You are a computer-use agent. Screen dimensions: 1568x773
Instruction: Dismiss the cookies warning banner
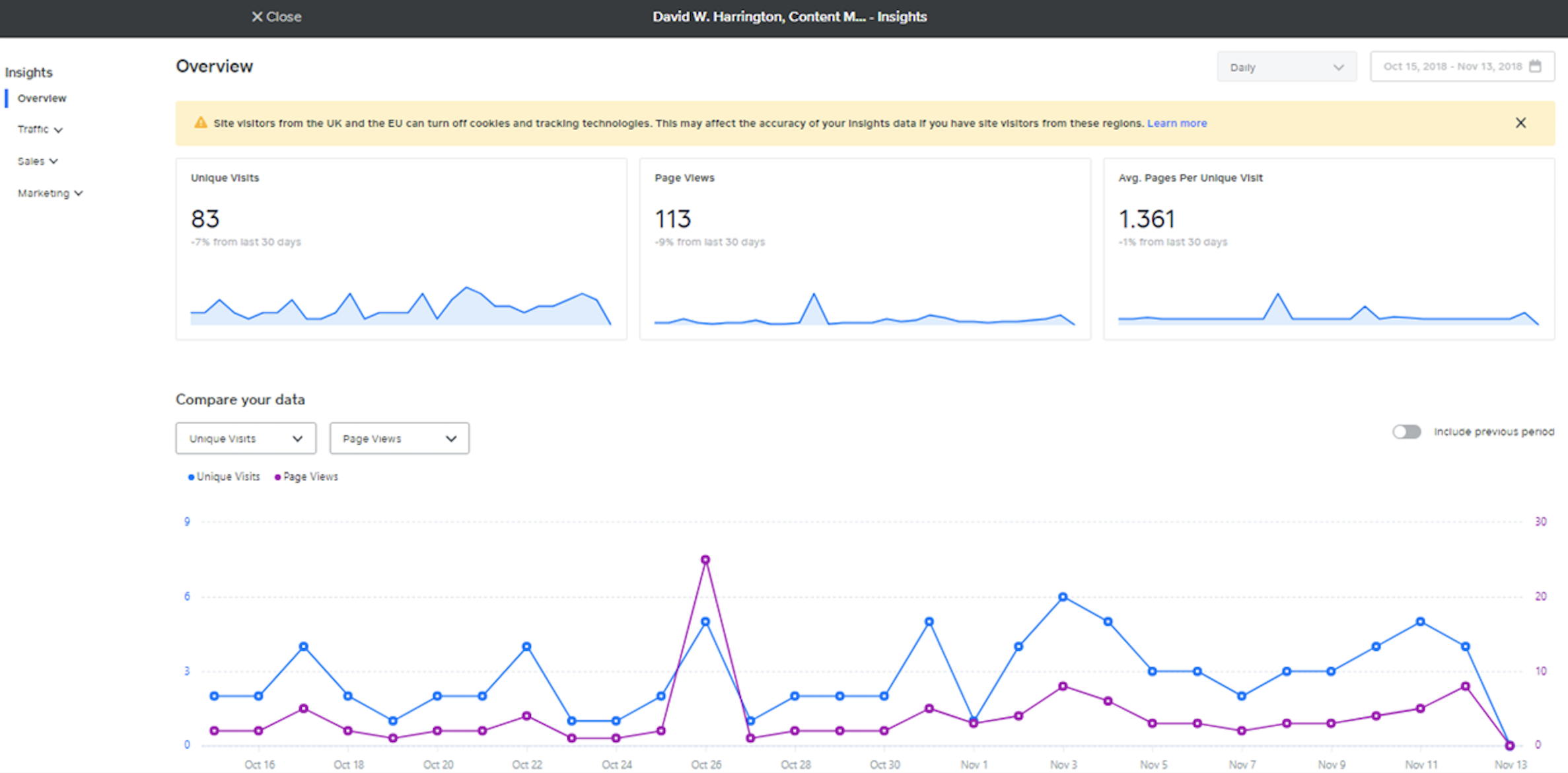point(1520,123)
